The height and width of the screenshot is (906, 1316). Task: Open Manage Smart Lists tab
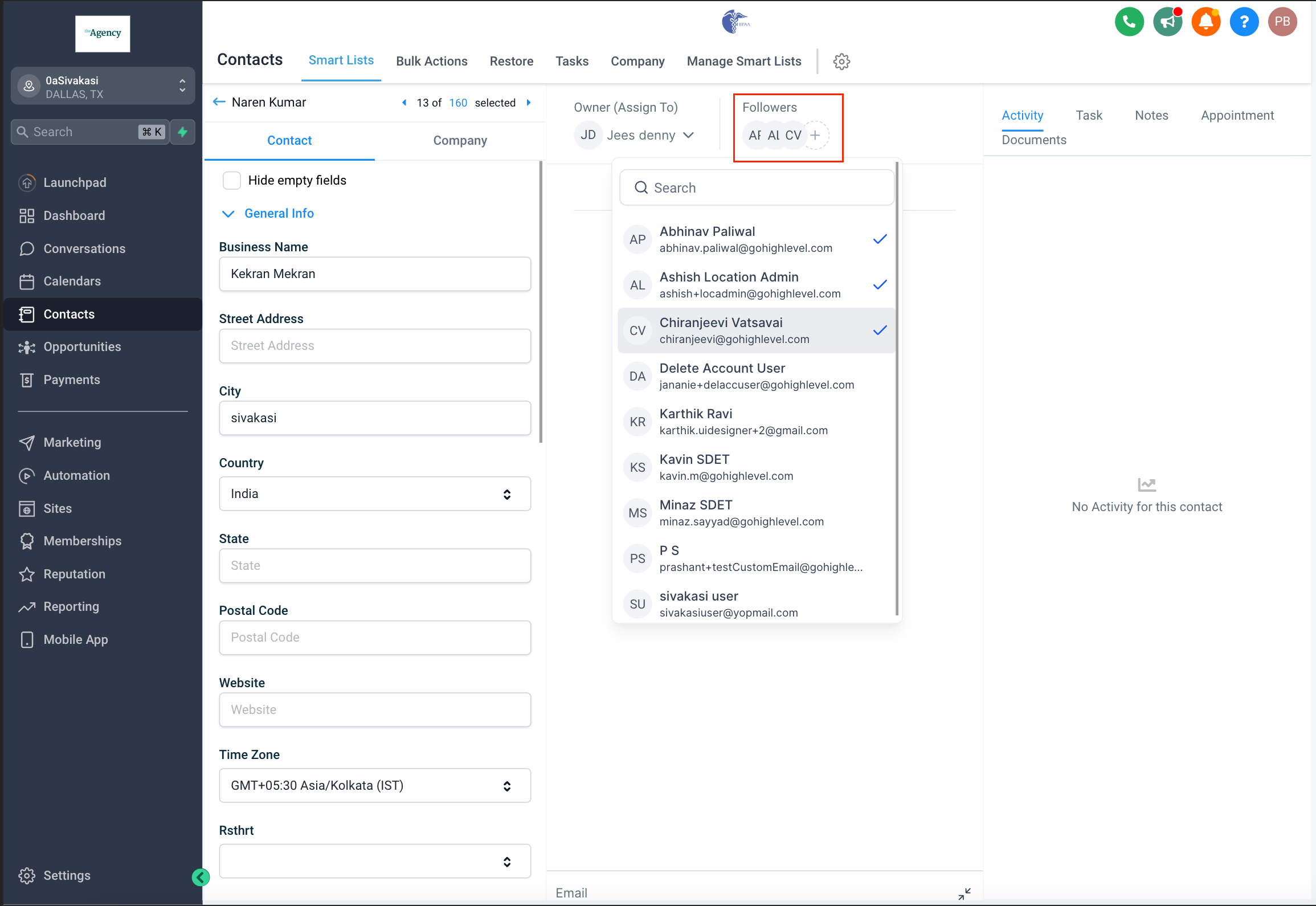tap(744, 62)
